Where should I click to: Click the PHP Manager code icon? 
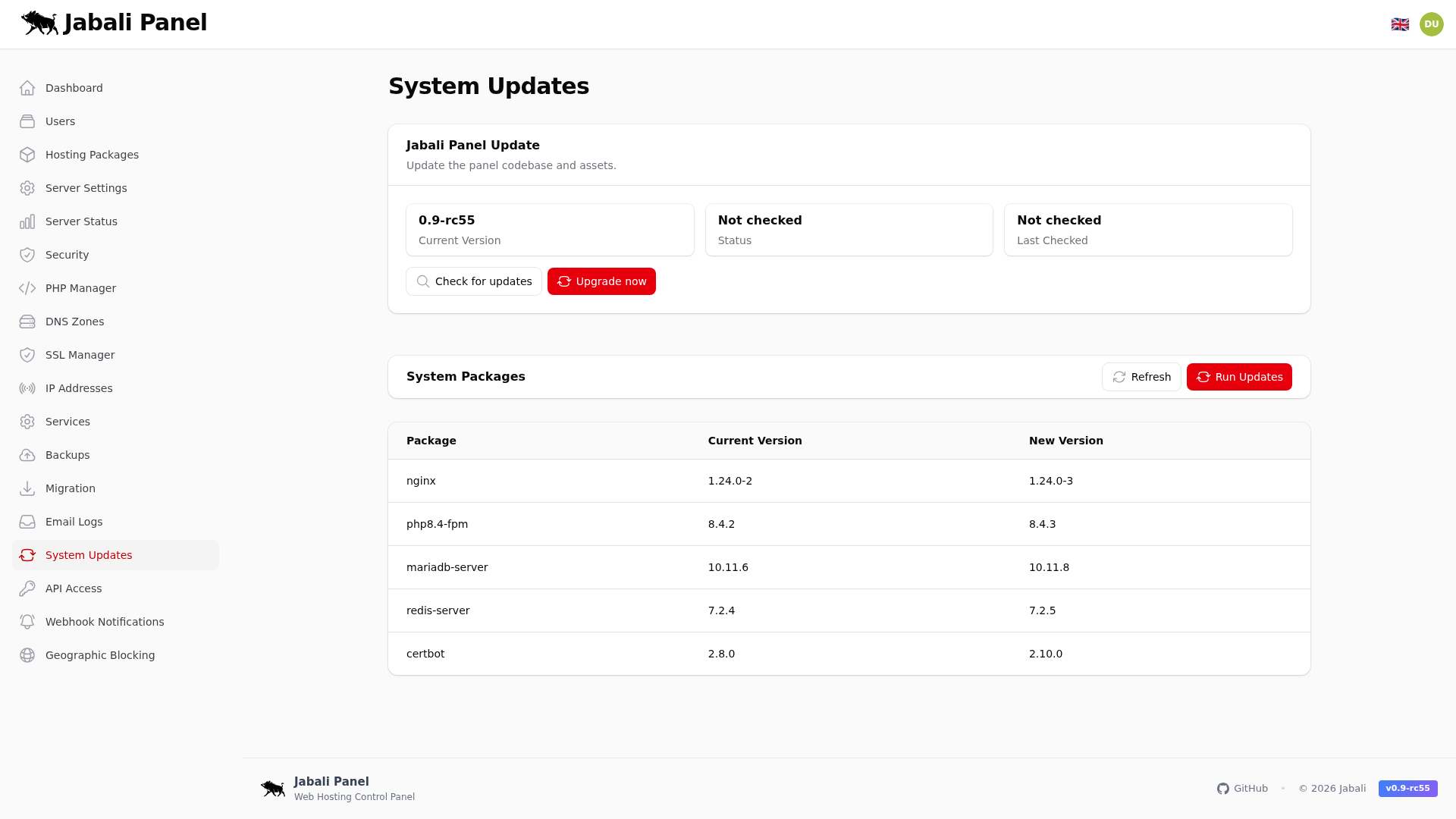27,288
